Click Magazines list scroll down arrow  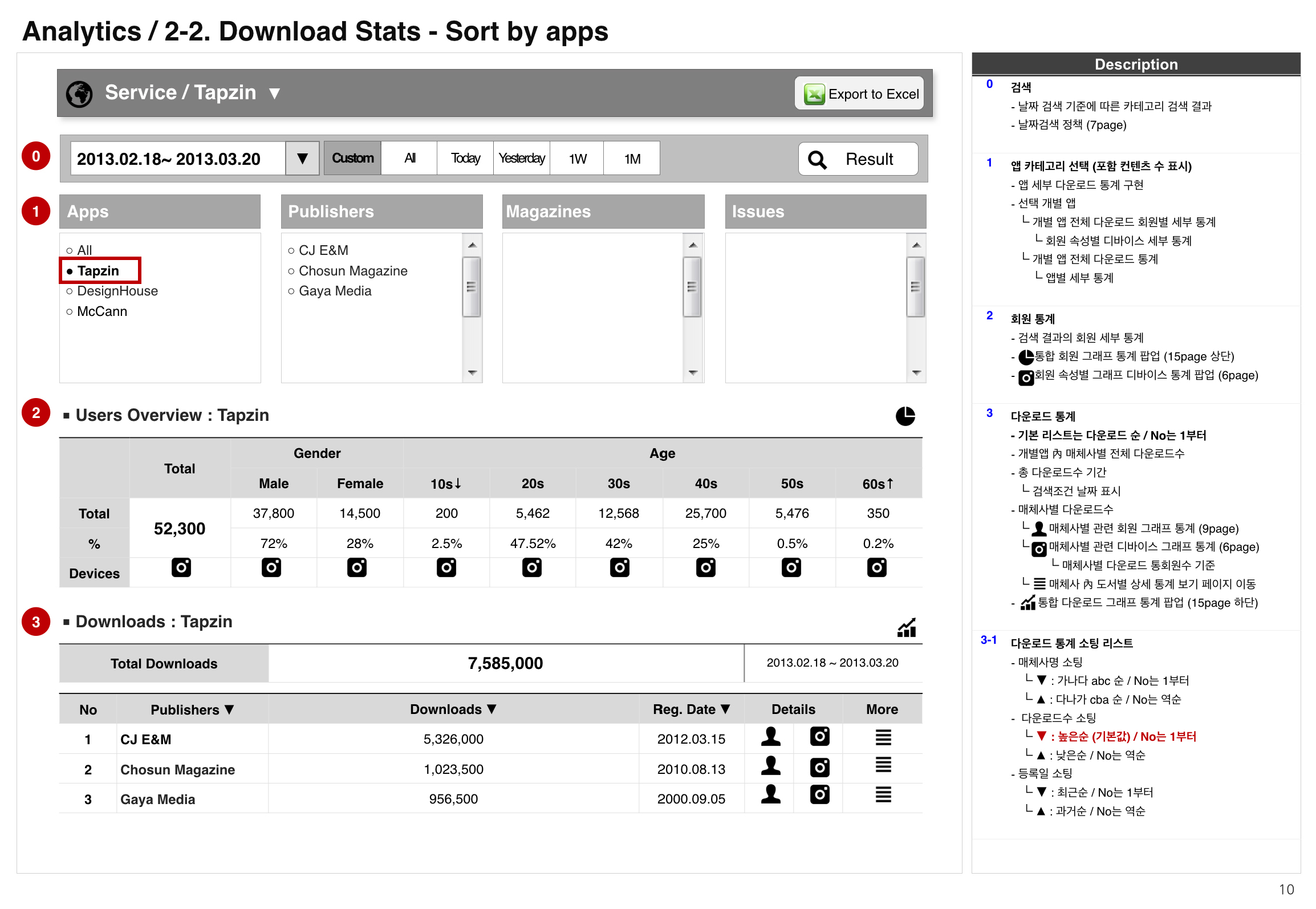(x=693, y=372)
